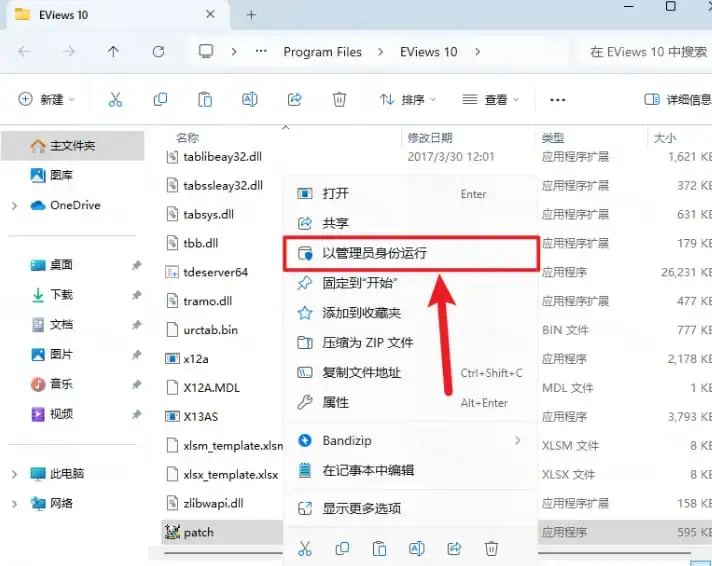Click the toolbar Share icon
The image size is (712, 566).
(x=294, y=99)
